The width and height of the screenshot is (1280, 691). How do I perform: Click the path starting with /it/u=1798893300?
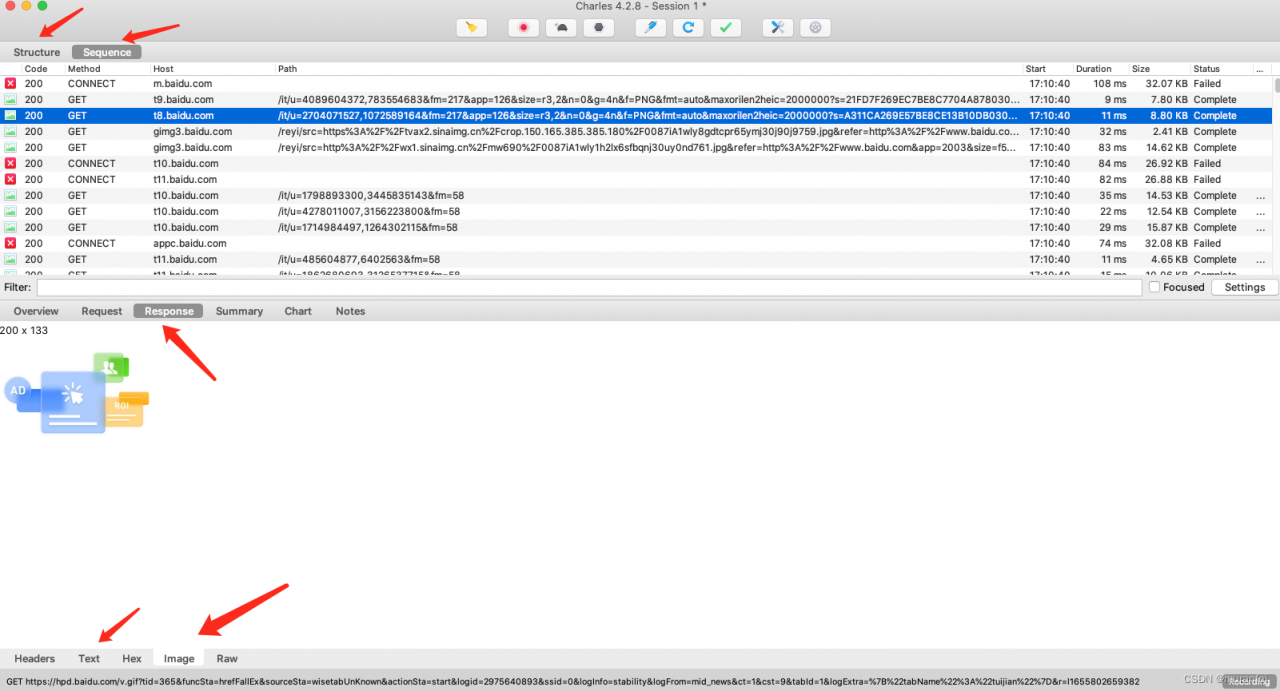point(370,196)
